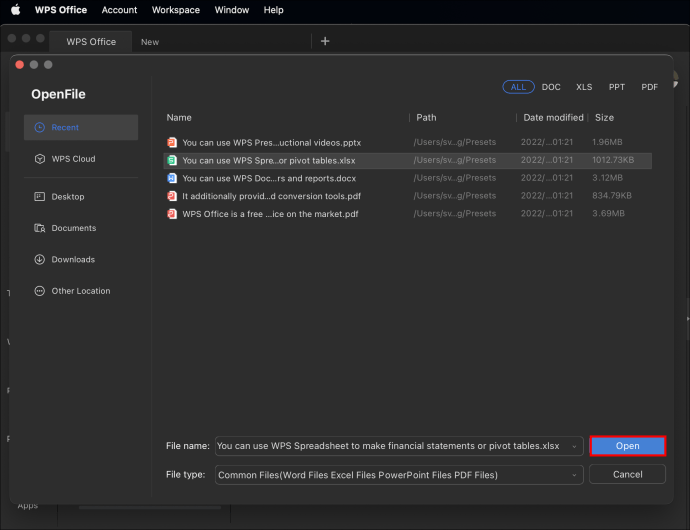690x530 pixels.
Task: Expand the File name dropdown arrow
Action: tap(574, 446)
